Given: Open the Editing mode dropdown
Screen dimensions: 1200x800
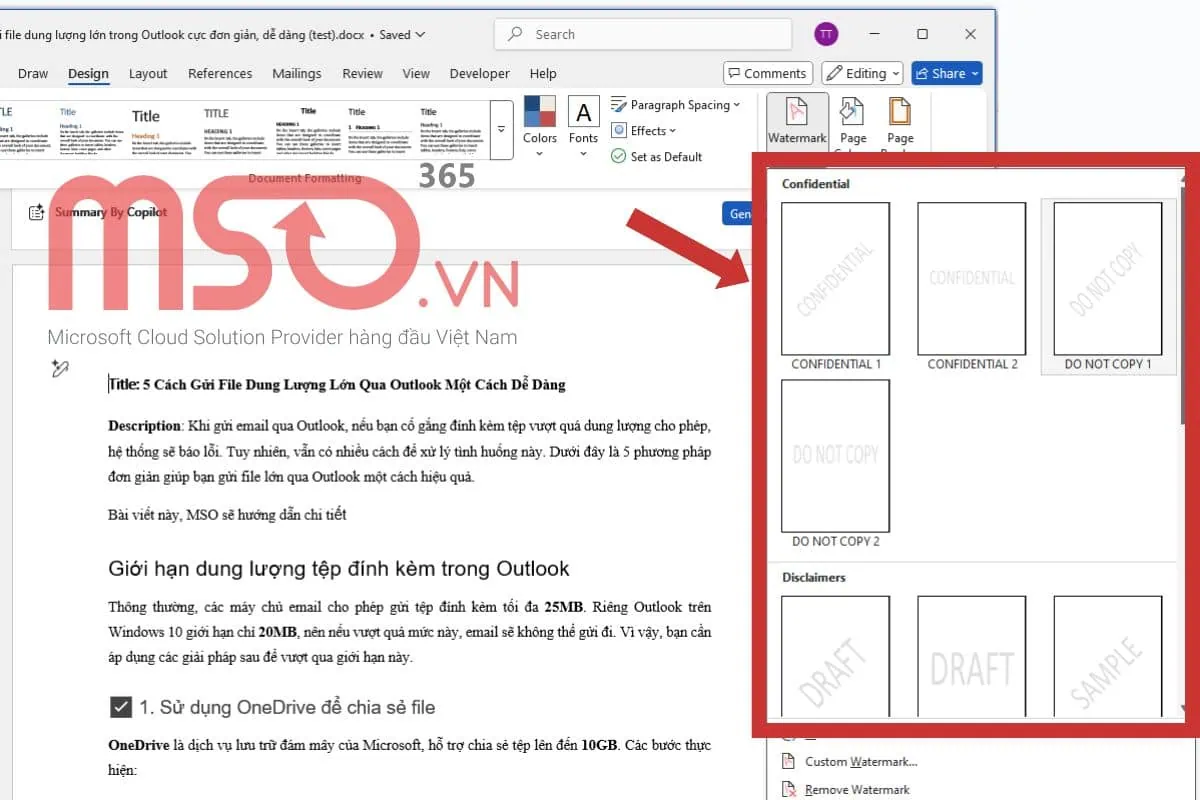Looking at the screenshot, I should pyautogui.click(x=862, y=73).
